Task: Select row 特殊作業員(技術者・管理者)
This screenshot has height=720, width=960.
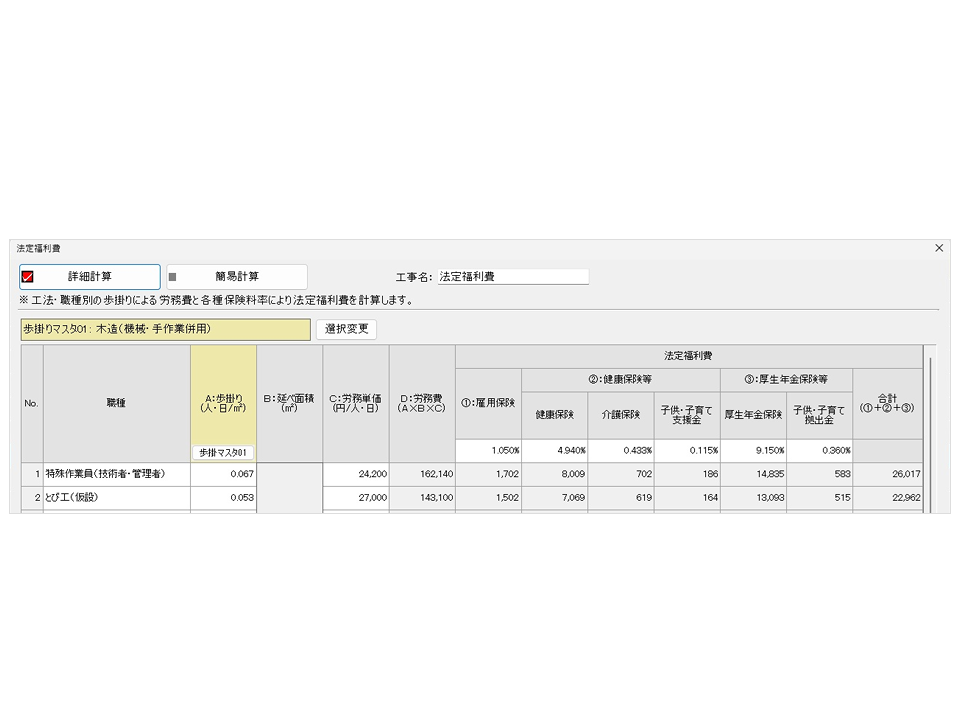Action: click(117, 474)
